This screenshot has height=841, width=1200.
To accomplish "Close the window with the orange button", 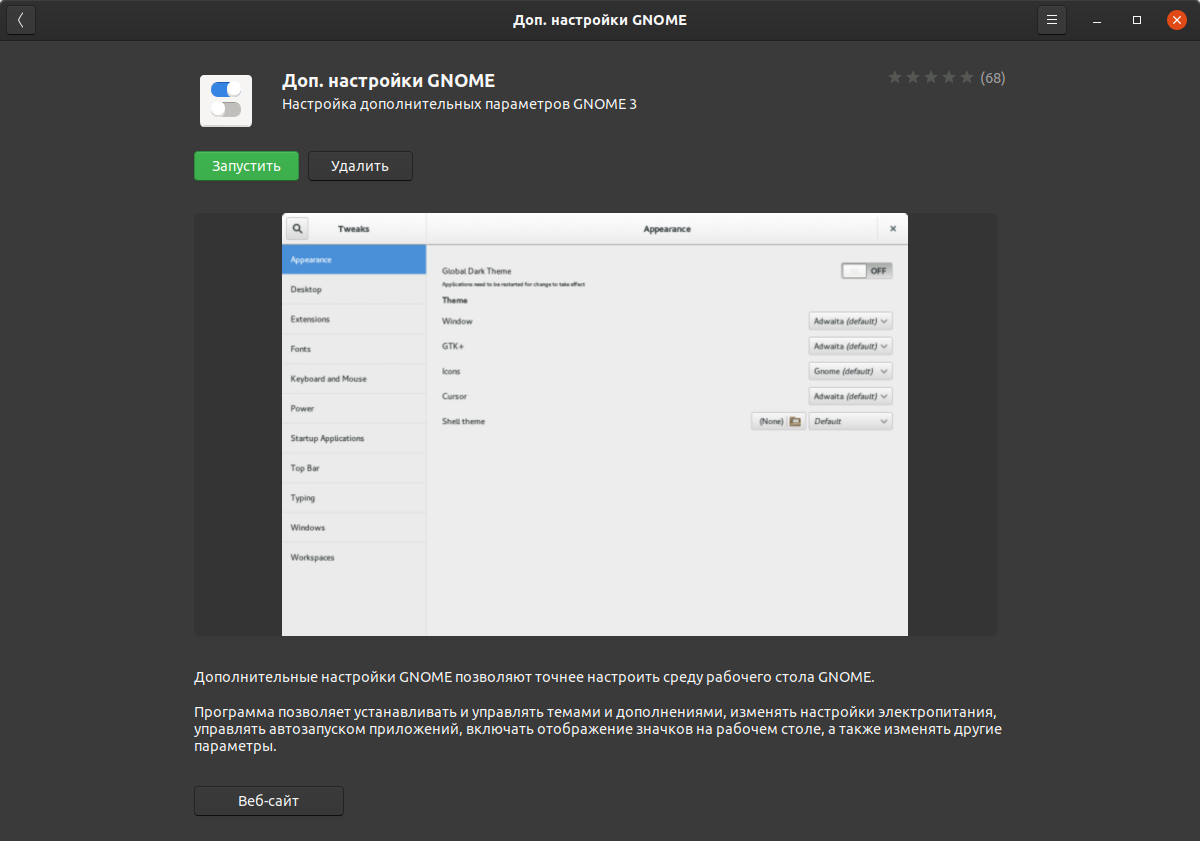I will click(x=1177, y=20).
